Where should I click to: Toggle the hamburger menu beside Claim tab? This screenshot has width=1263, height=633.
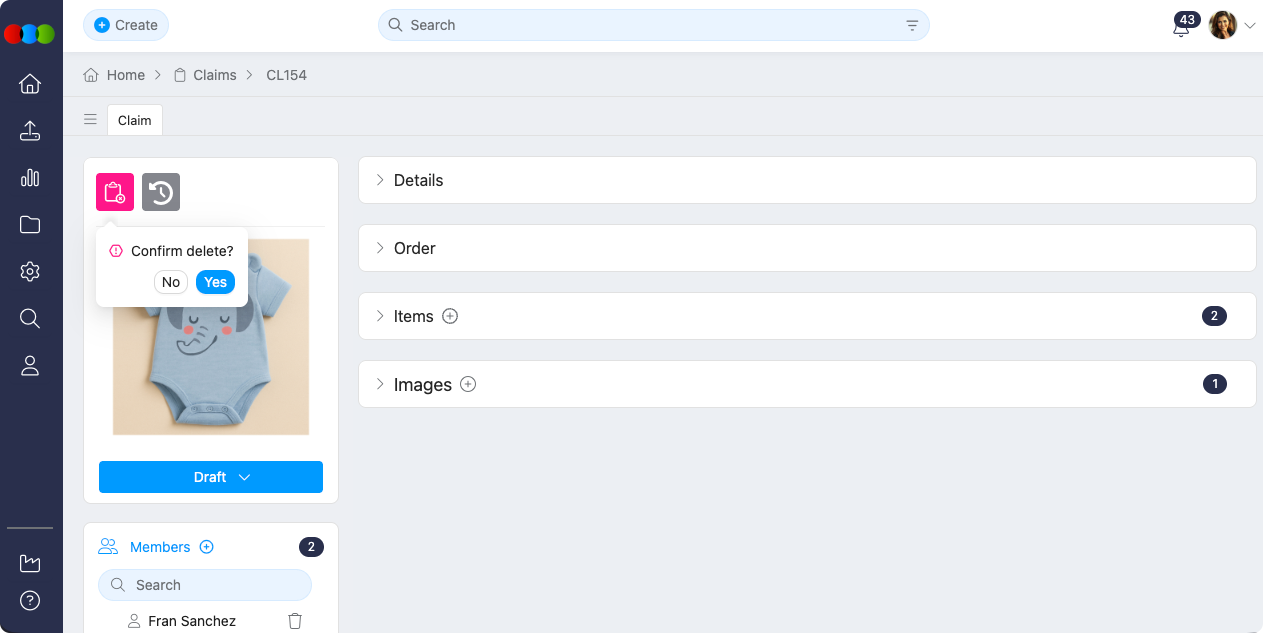91,120
